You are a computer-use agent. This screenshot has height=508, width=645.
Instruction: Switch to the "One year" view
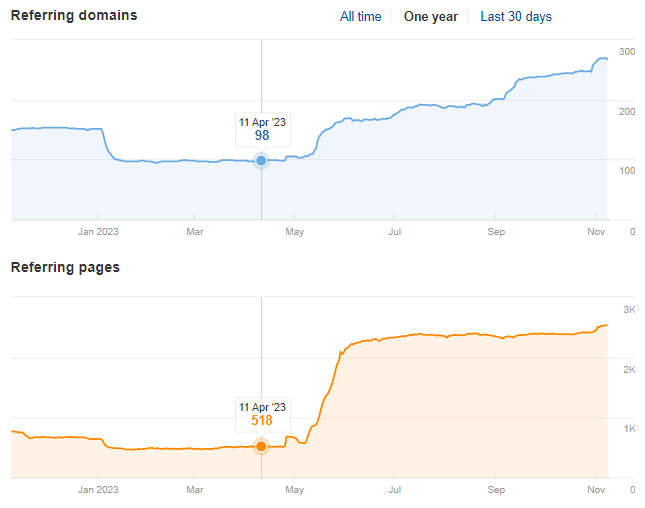(x=430, y=17)
